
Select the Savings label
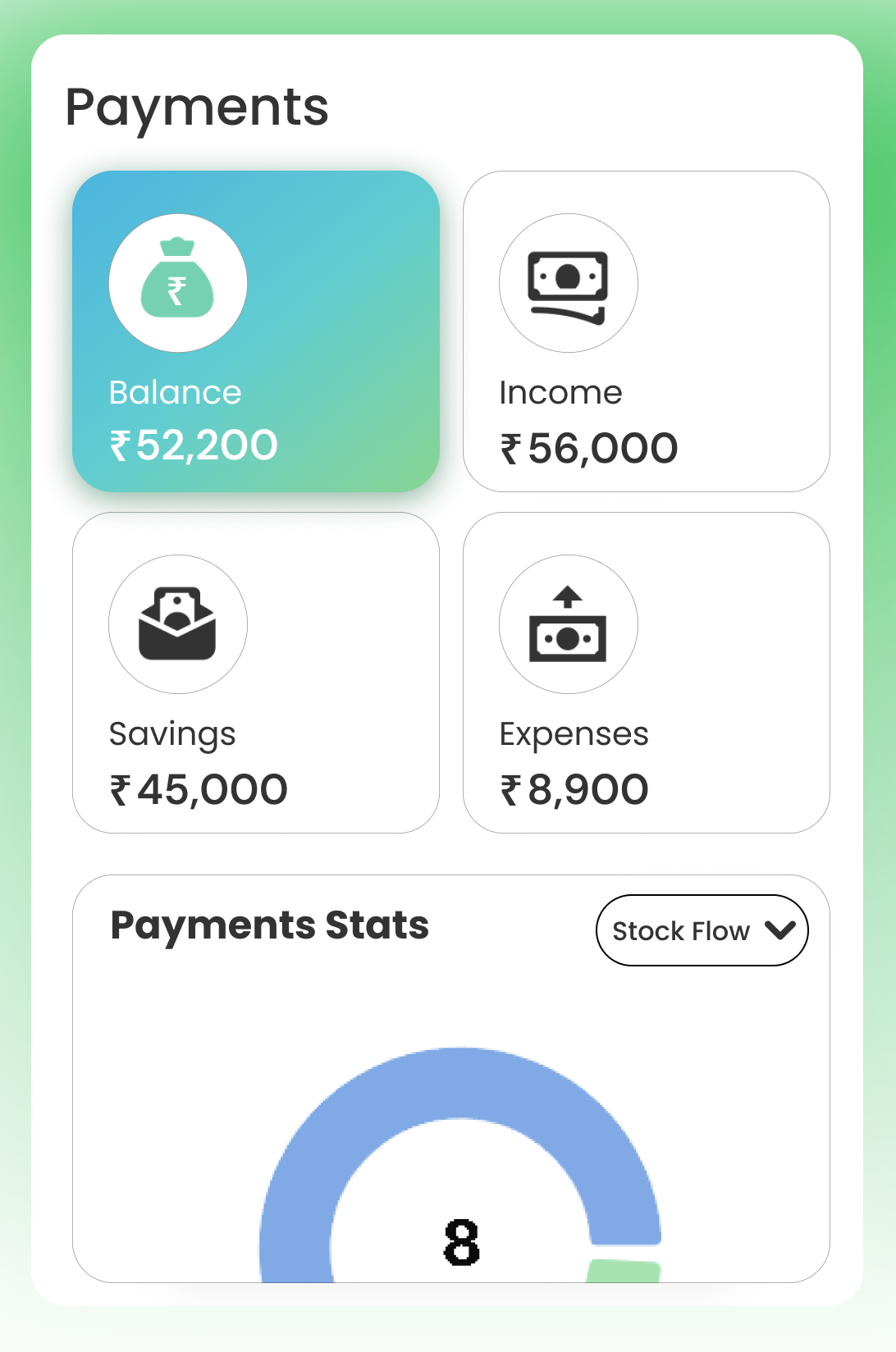point(172,734)
